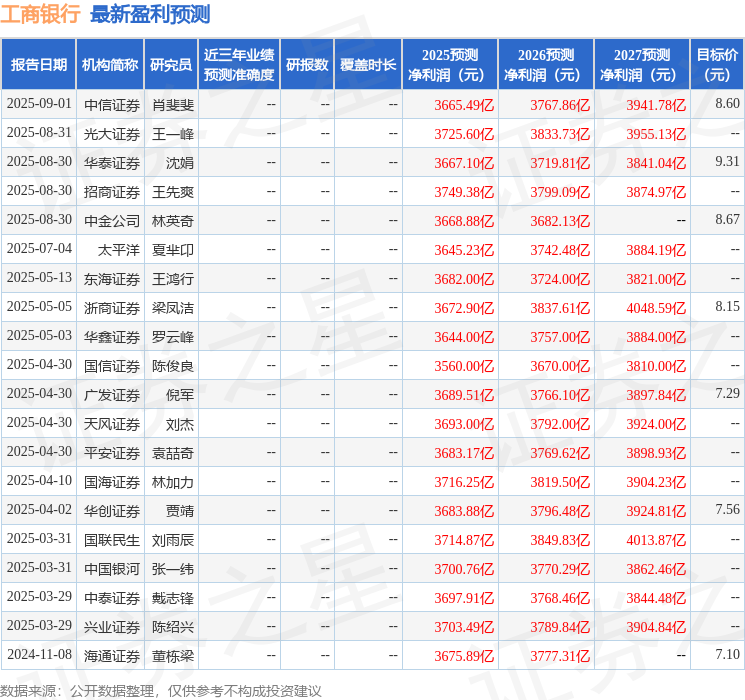Screen dimensions: 745x700
Task: Click the 天风证券 institution cell
Action: 112,424
